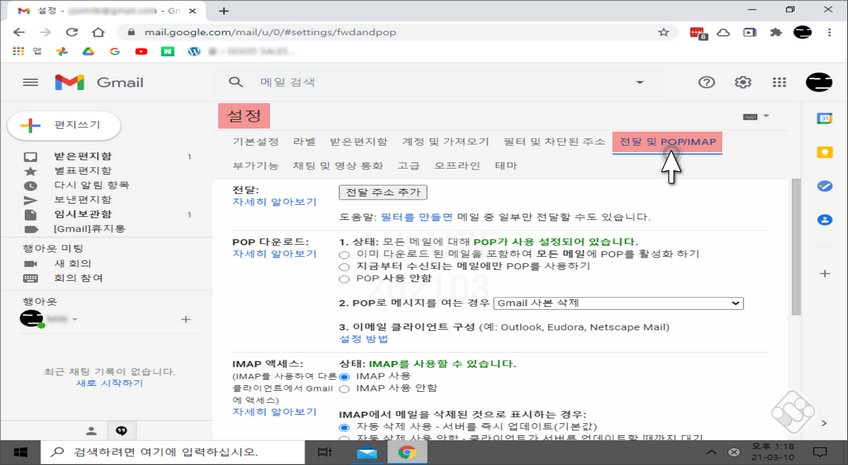Select the 전달 및 POP/IMAP tab
Screen dimensions: 848x465
667,142
